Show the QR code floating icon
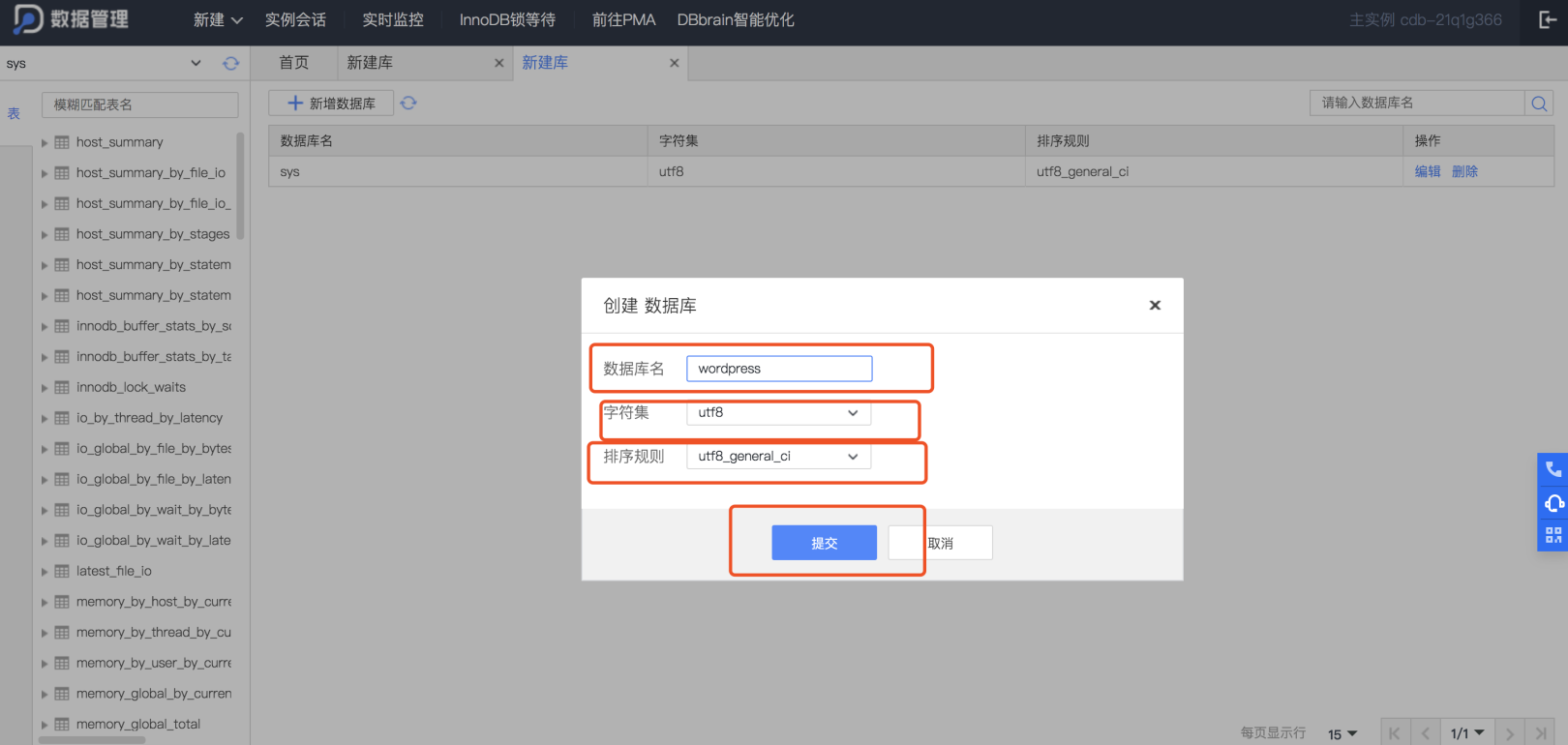 (1553, 535)
